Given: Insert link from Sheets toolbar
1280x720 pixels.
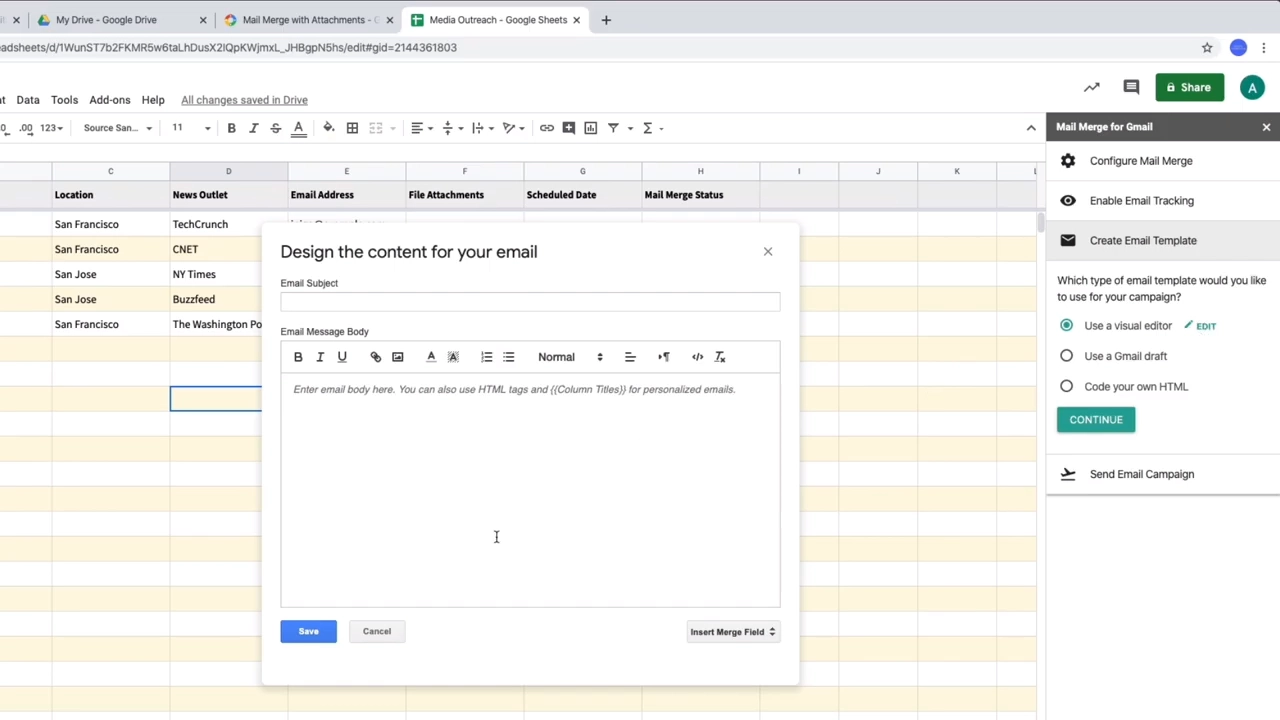Looking at the screenshot, I should pyautogui.click(x=547, y=128).
